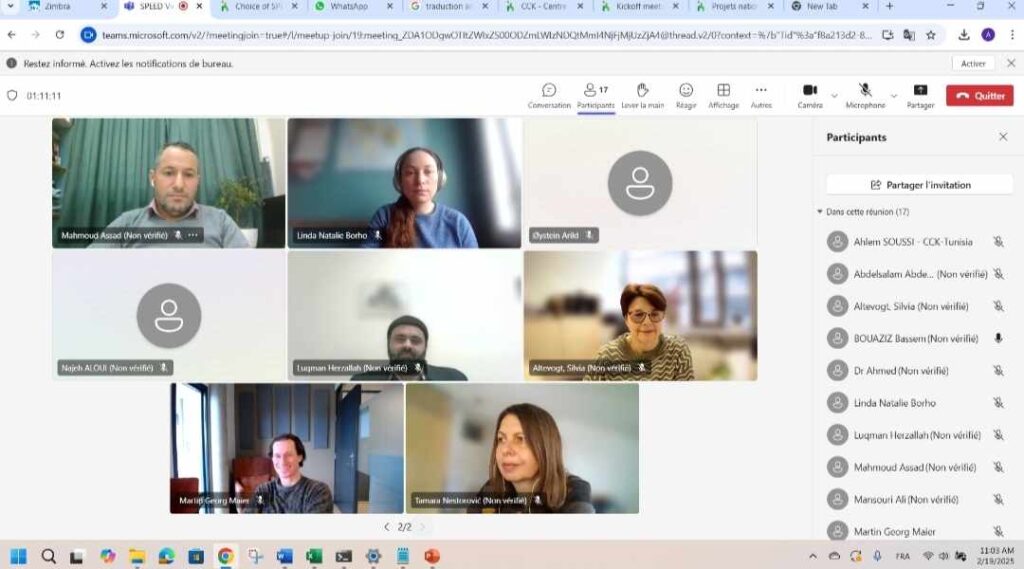Expand the Caméra options dropdown arrow

pos(835,96)
